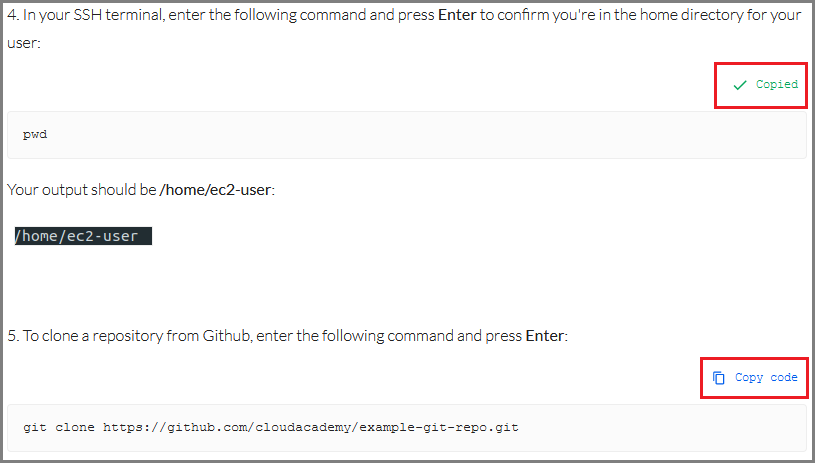Click the word 'Github' in step 5

226,336
